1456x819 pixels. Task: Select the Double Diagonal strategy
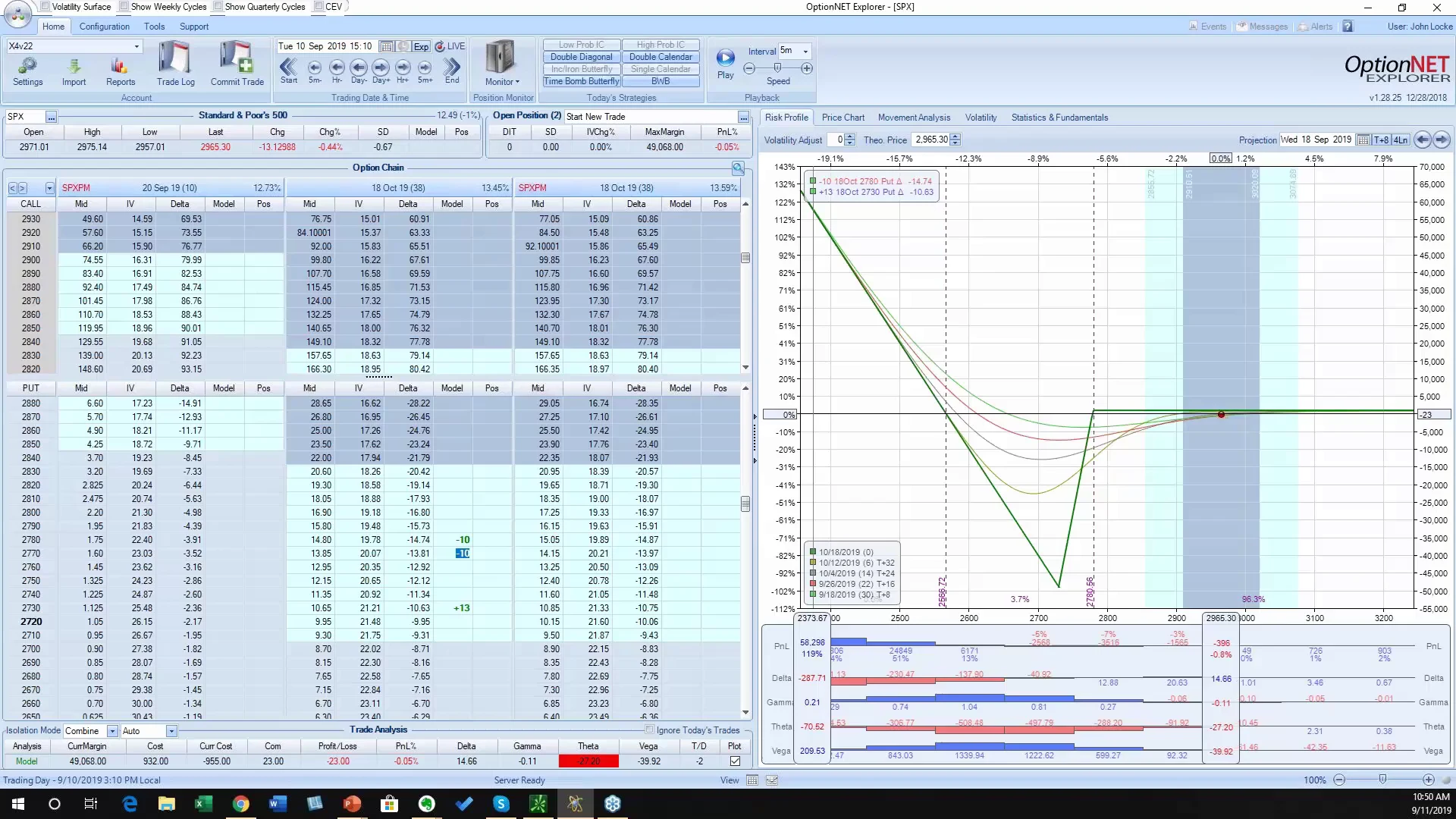581,57
